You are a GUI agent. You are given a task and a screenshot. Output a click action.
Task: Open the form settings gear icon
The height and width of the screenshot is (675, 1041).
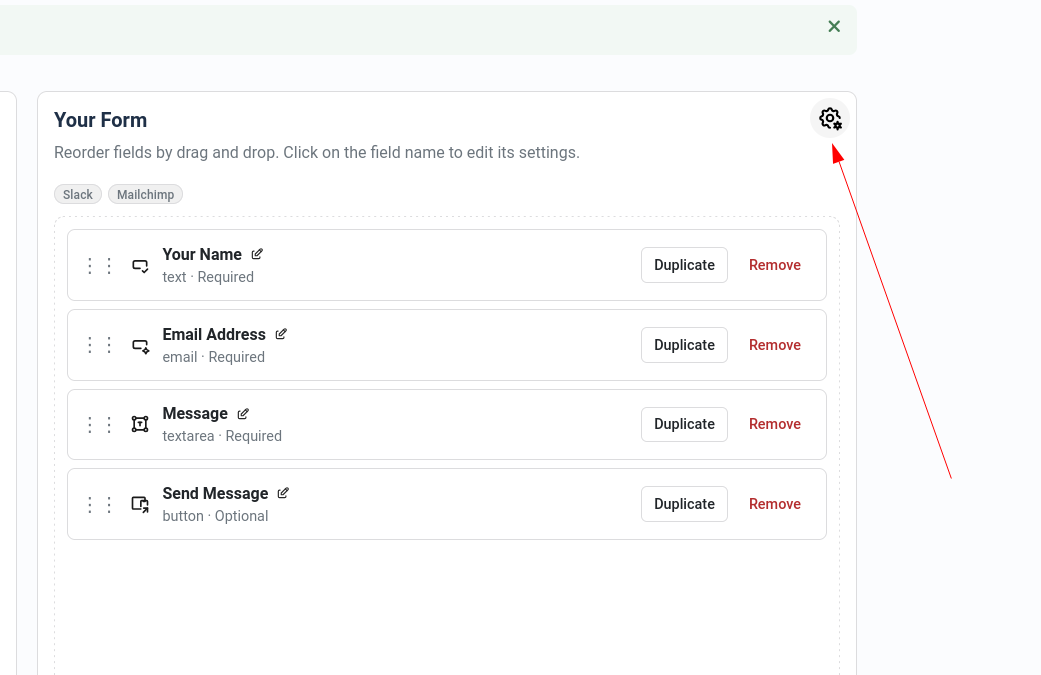tap(829, 118)
